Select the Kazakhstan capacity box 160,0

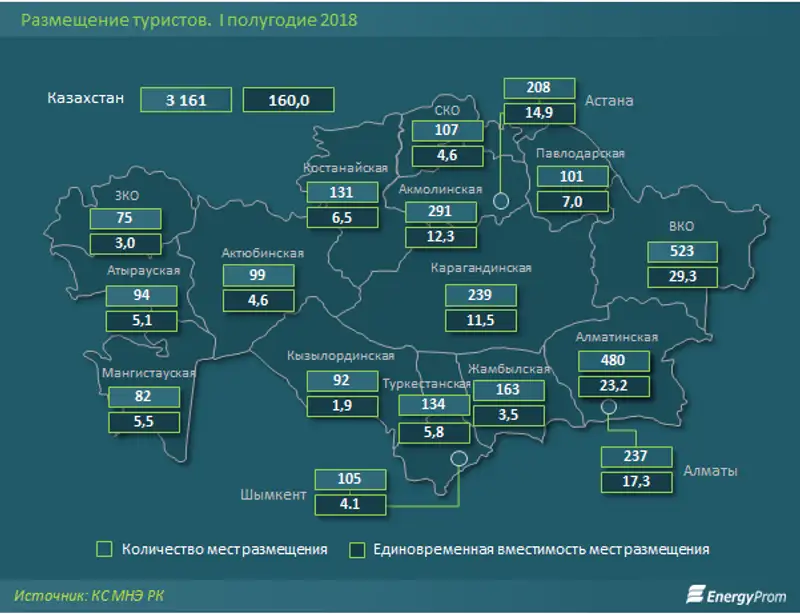[x=288, y=100]
